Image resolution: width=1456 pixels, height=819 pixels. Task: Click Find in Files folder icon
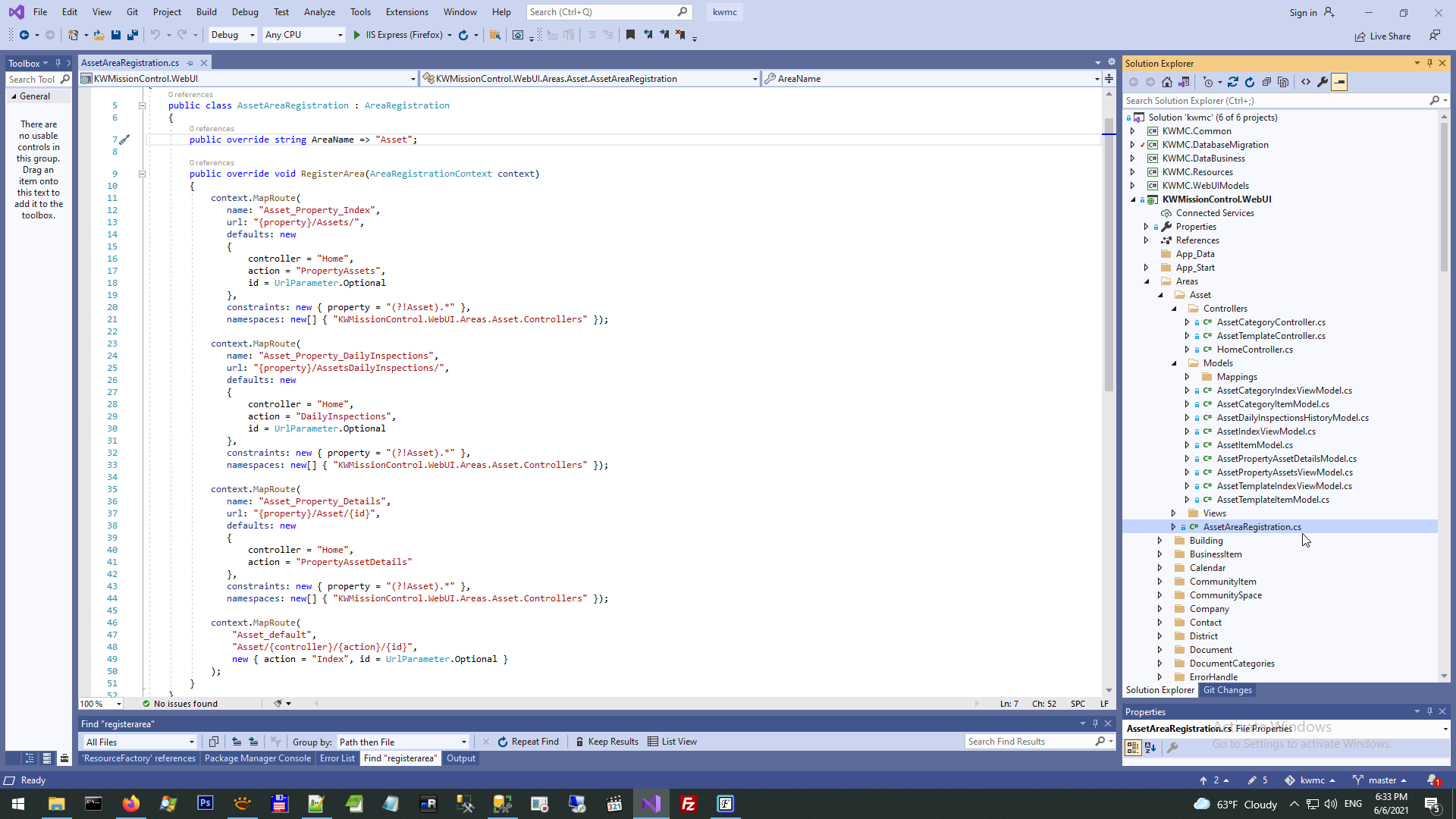[495, 35]
